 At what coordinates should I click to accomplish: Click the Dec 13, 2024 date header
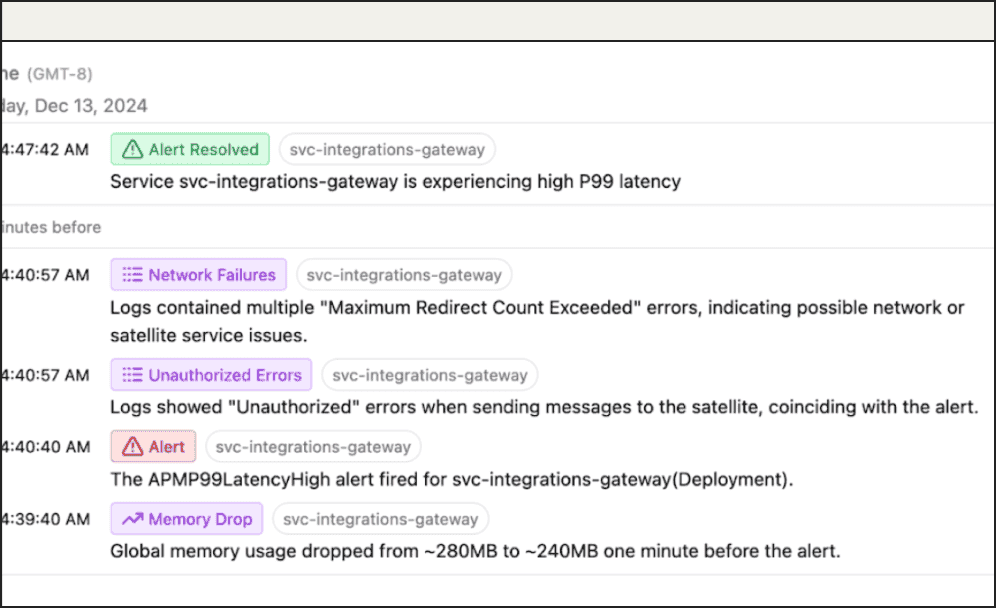pos(74,105)
